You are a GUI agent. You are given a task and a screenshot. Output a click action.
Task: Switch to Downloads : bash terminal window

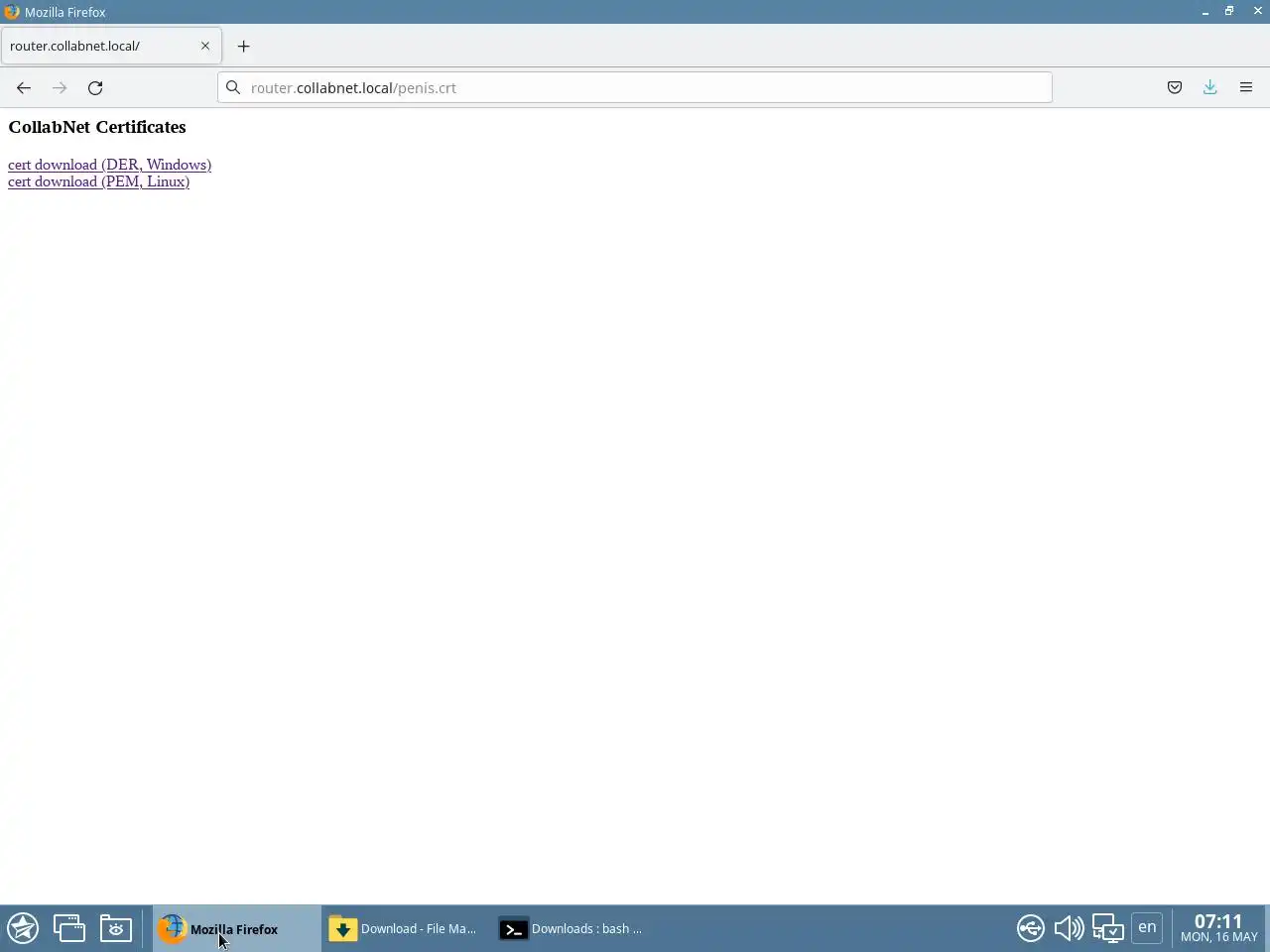click(x=575, y=928)
